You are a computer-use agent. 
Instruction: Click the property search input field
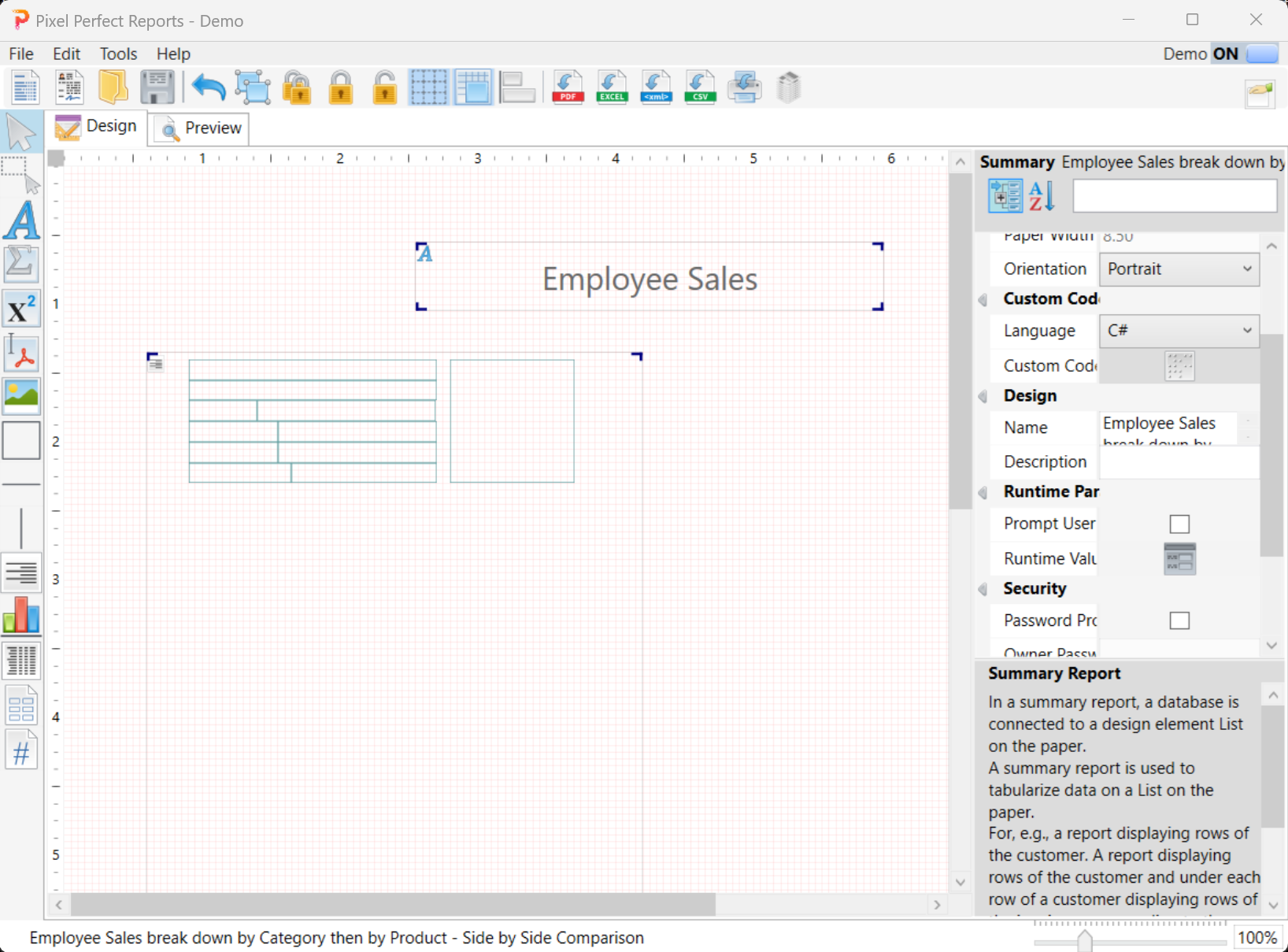pos(1175,196)
